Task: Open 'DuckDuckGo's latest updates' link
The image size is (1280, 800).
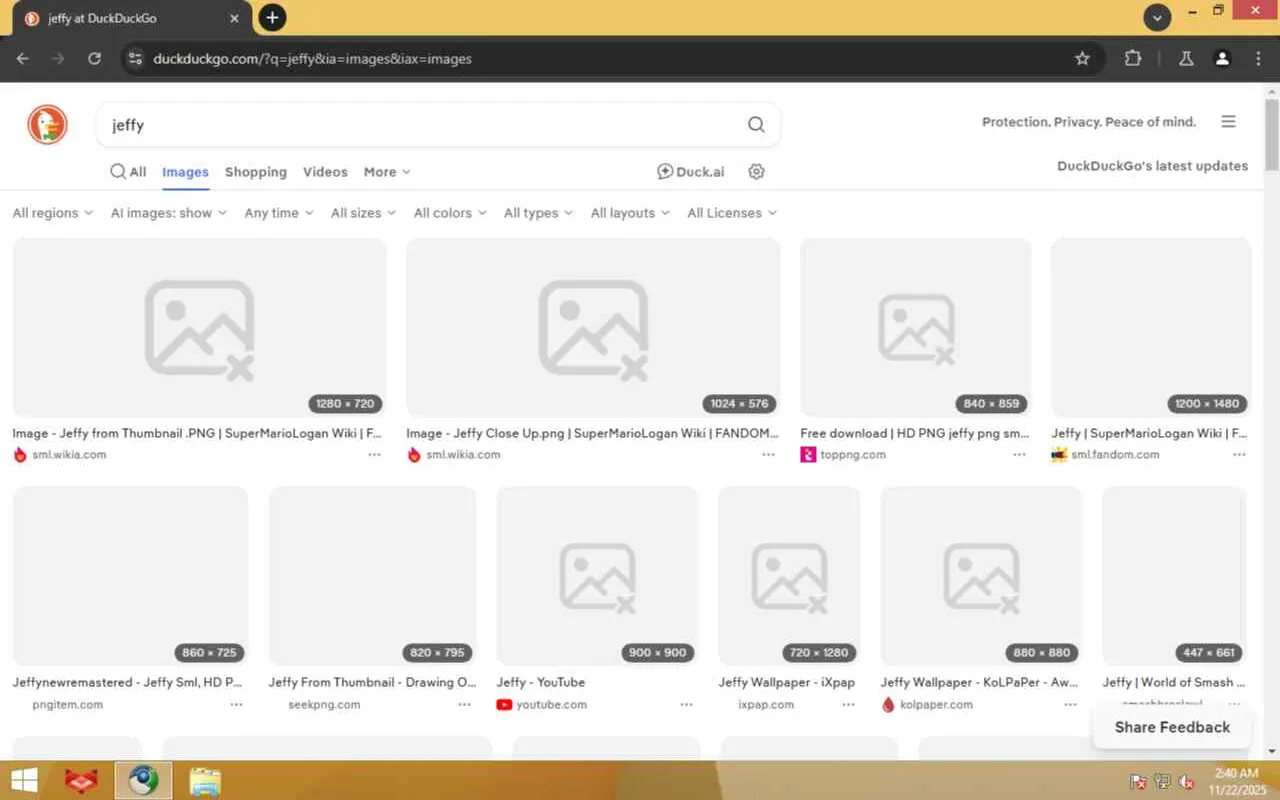Action: pyautogui.click(x=1152, y=166)
